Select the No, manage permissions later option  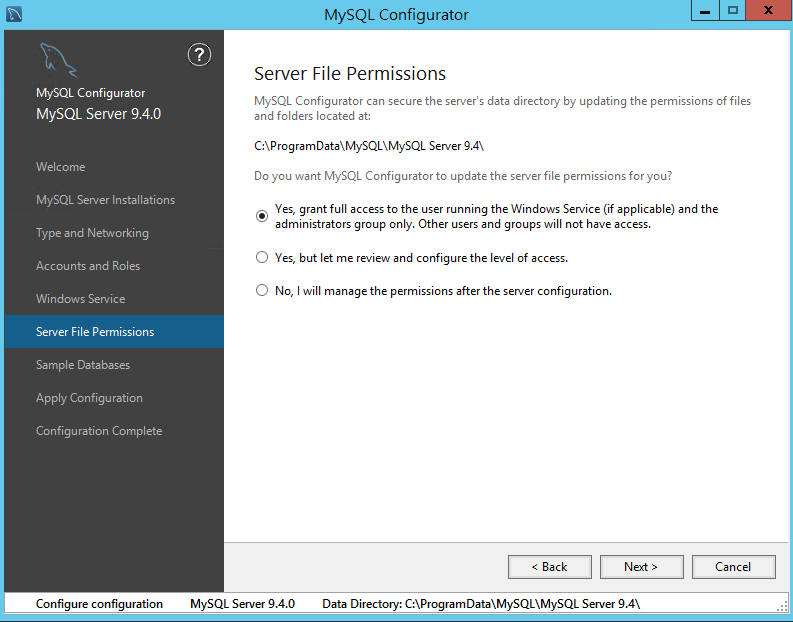click(x=261, y=290)
